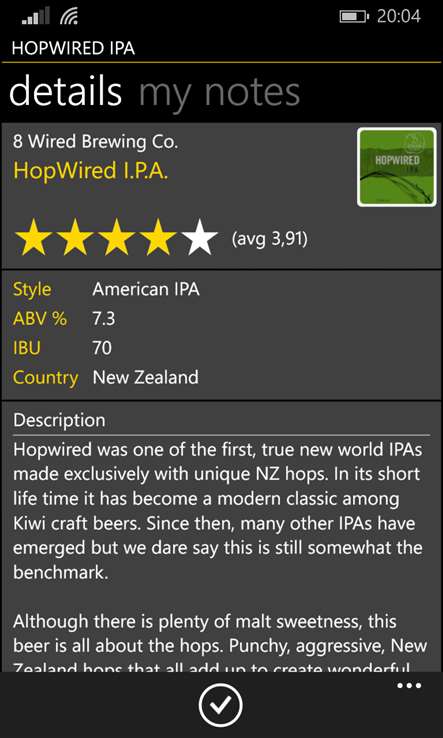The width and height of the screenshot is (443, 738).
Task: Tap the 20:04 clock in status bar
Action: click(399, 16)
